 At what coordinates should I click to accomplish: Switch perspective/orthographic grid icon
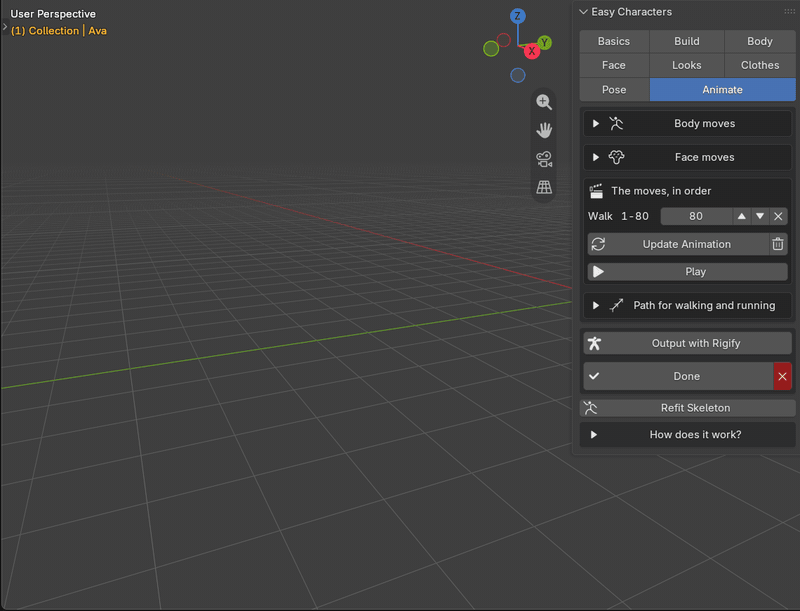[544, 187]
